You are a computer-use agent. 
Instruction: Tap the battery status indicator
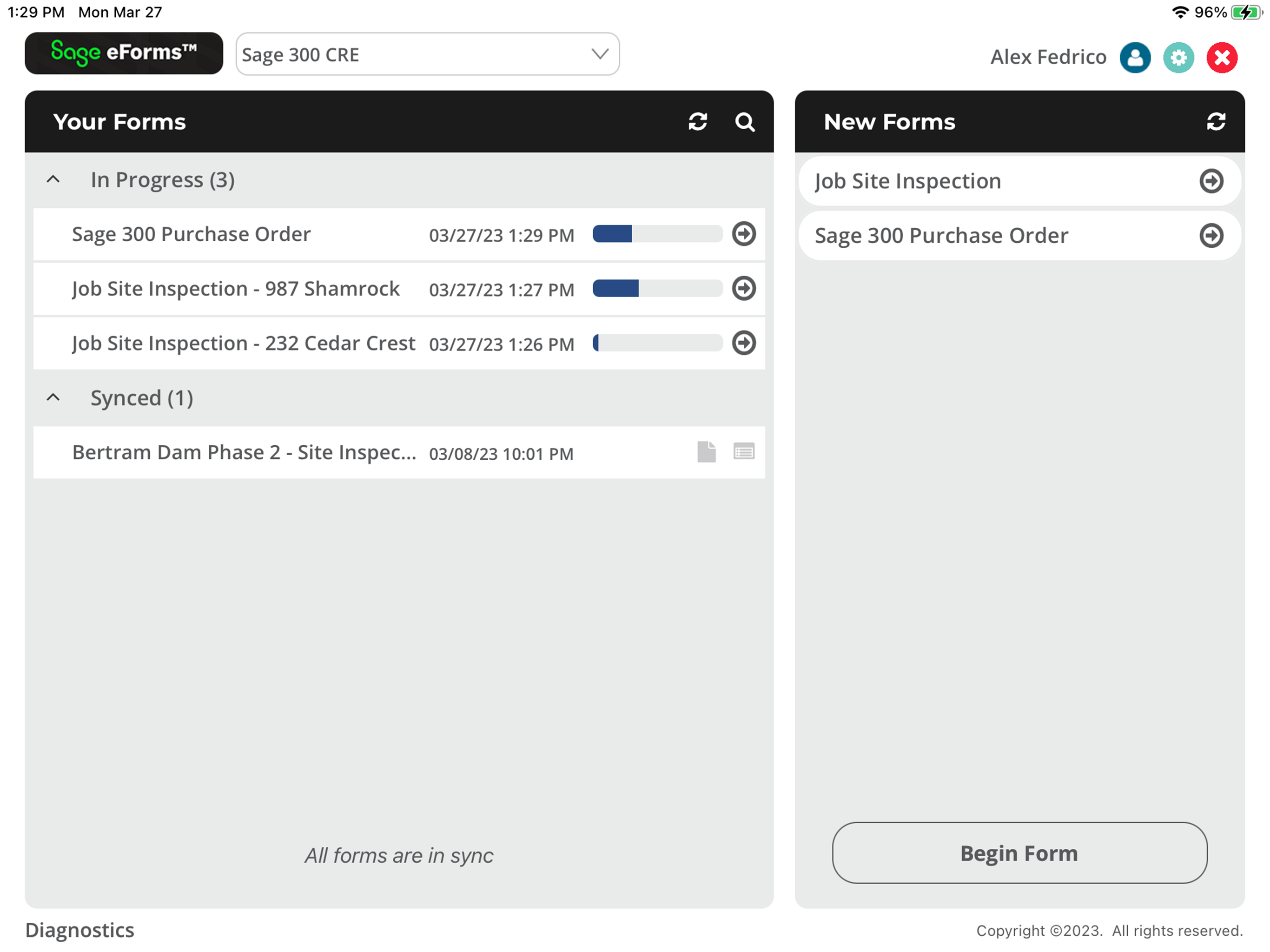point(1247,12)
